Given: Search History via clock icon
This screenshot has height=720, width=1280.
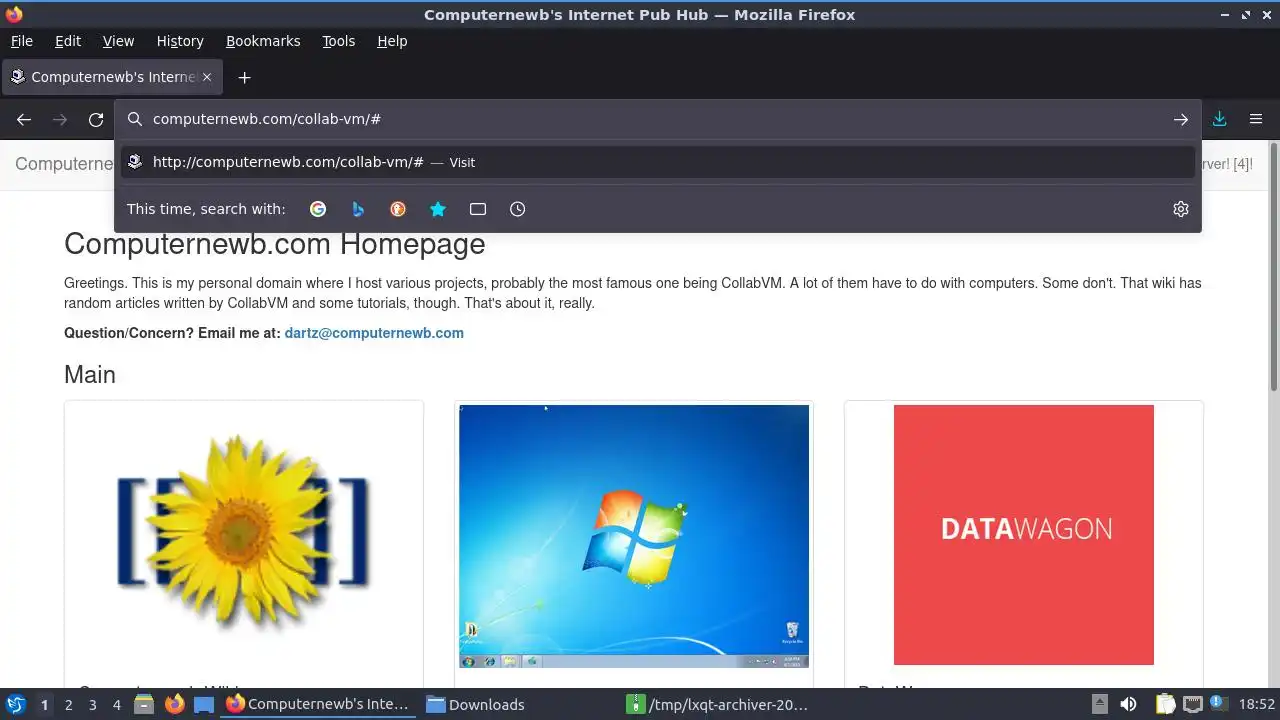Looking at the screenshot, I should tap(517, 209).
